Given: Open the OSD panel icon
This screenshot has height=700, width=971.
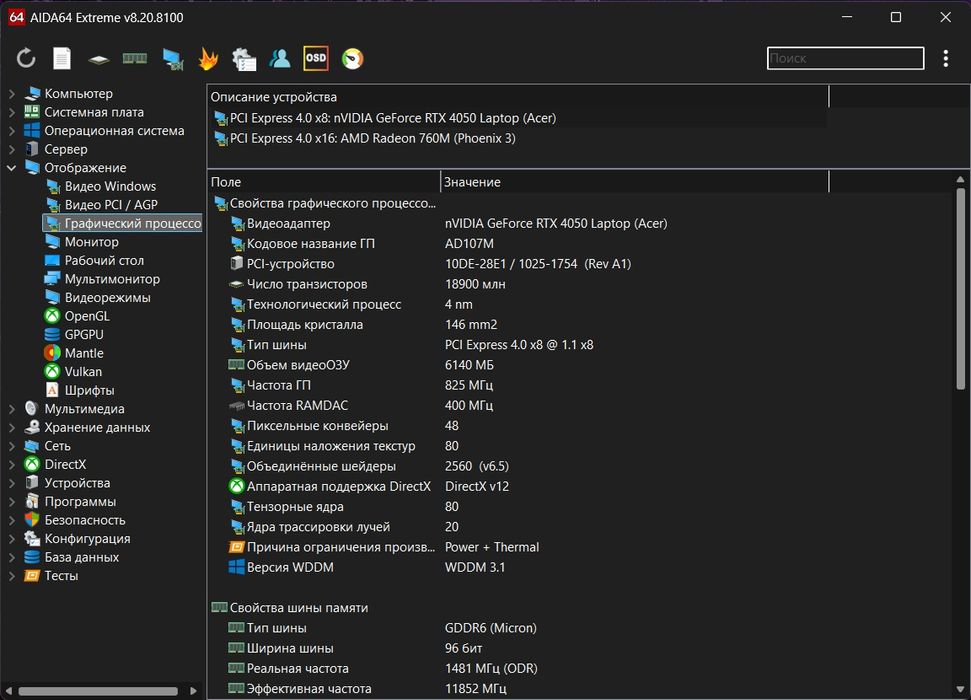Looking at the screenshot, I should (x=316, y=58).
